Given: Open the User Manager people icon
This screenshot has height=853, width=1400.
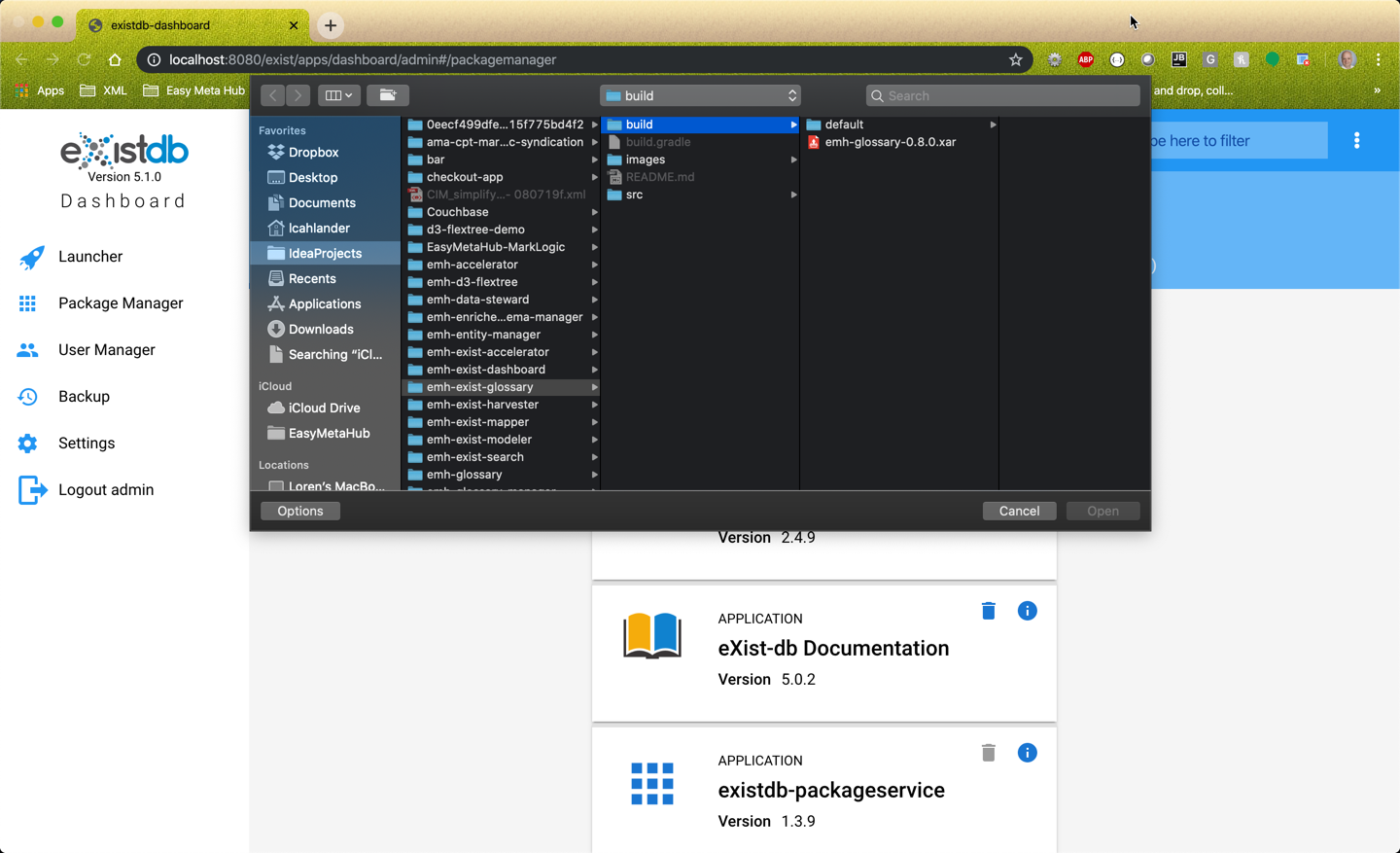Looking at the screenshot, I should click(27, 350).
